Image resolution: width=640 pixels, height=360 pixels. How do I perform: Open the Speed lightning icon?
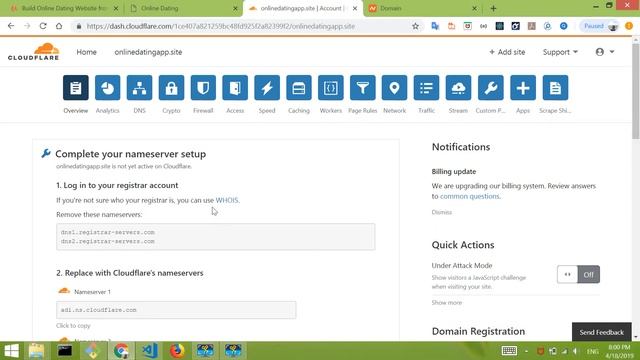pyautogui.click(x=267, y=88)
